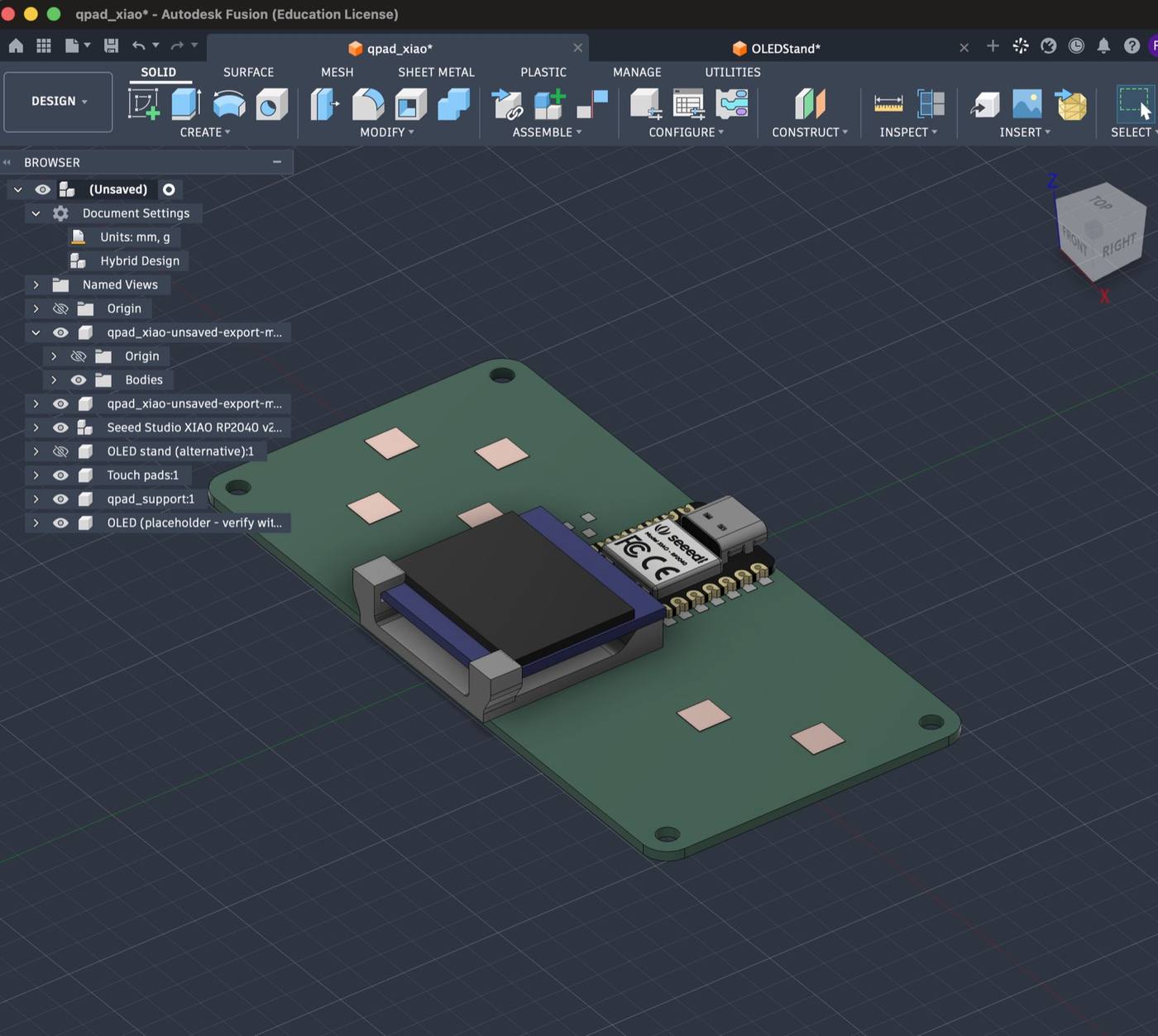Image resolution: width=1158 pixels, height=1036 pixels.
Task: Activate the Revolve tool
Action: pos(229,104)
